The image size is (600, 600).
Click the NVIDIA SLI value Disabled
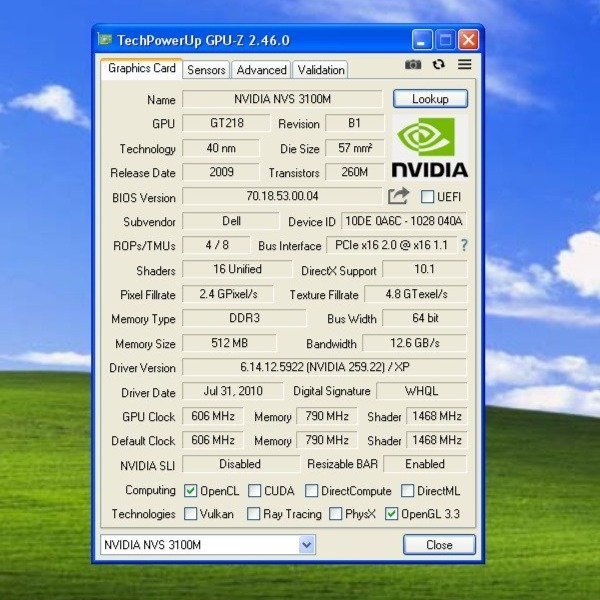(240, 464)
